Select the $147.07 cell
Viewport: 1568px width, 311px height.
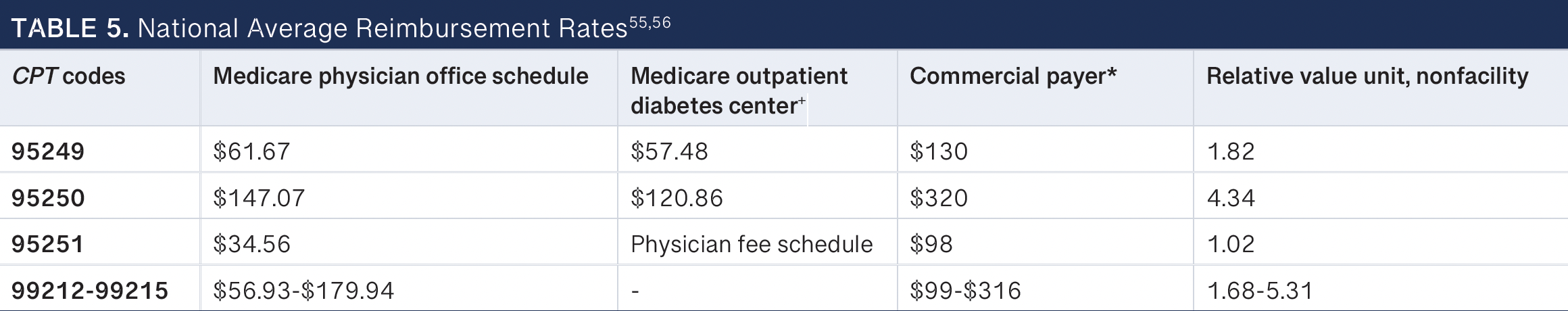tap(259, 197)
